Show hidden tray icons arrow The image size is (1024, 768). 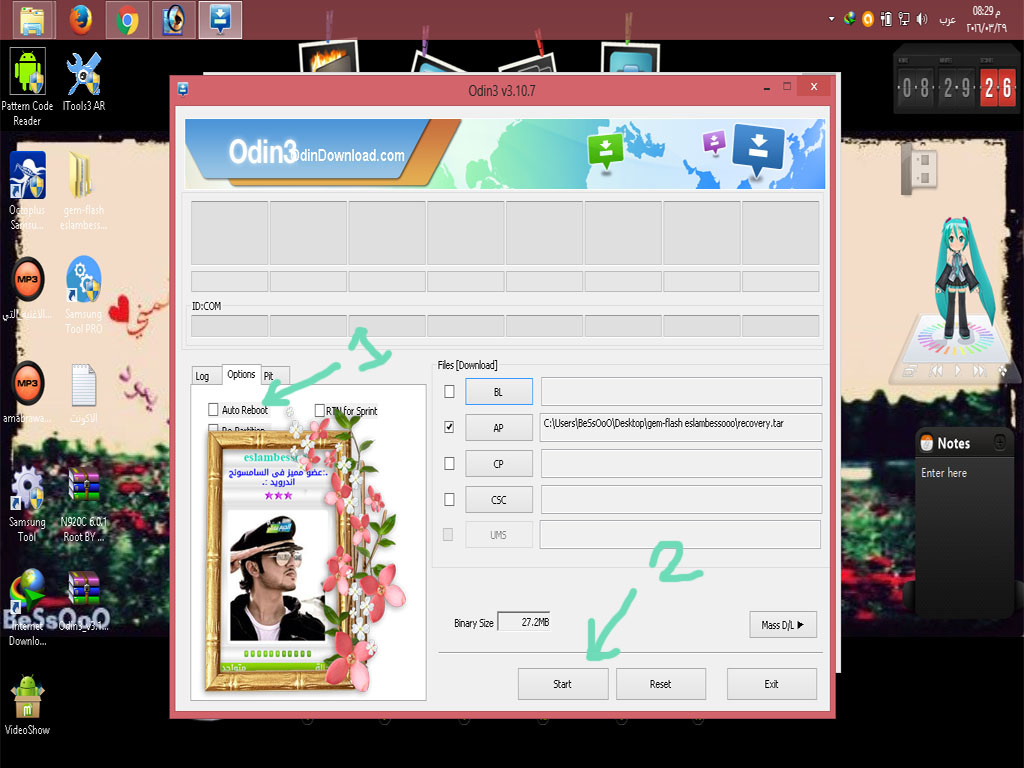(831, 19)
